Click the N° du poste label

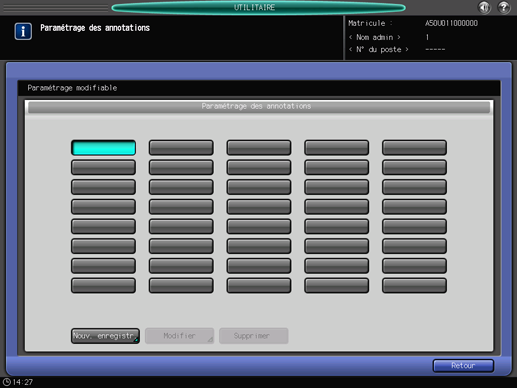click(x=379, y=50)
